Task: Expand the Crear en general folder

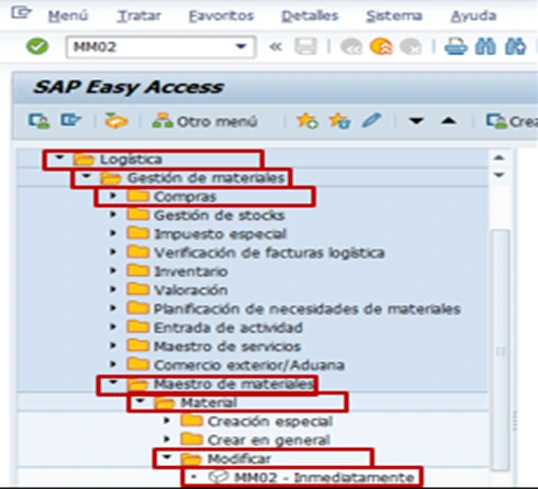Action: (167, 439)
